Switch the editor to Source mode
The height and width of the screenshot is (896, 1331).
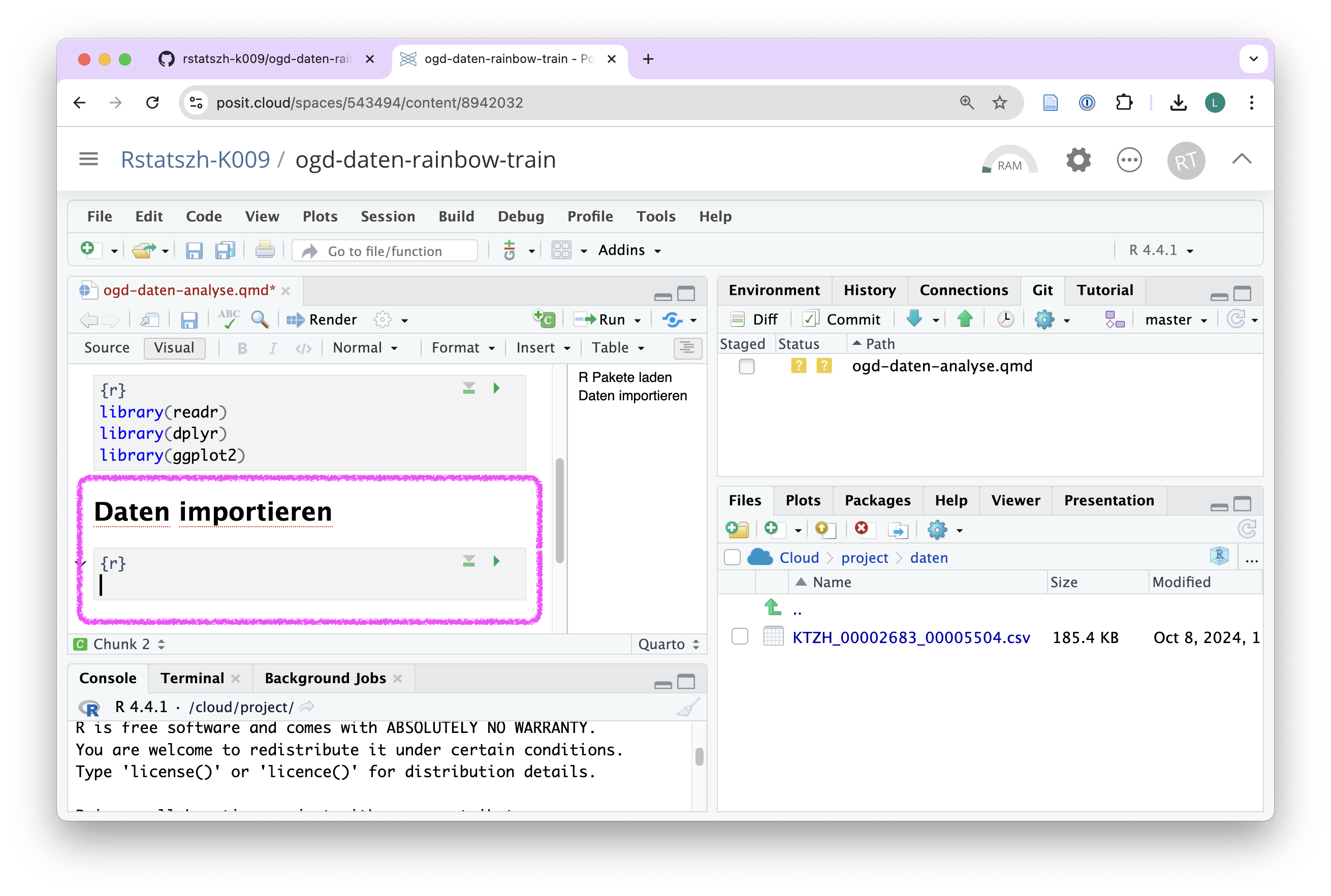tap(107, 347)
